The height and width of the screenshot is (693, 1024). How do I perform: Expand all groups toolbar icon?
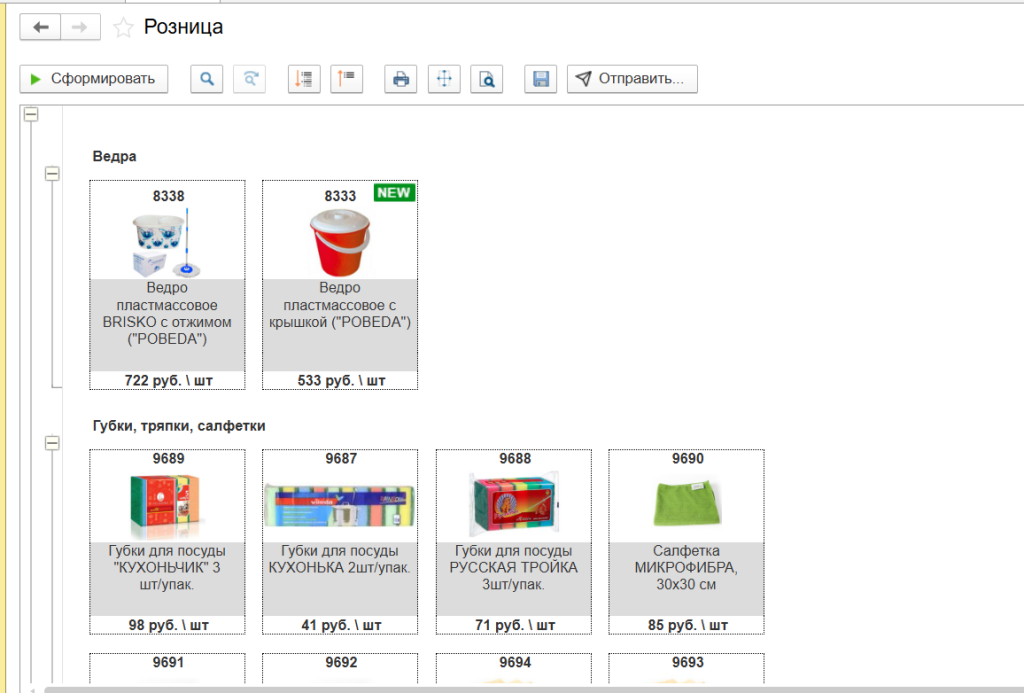pos(304,79)
